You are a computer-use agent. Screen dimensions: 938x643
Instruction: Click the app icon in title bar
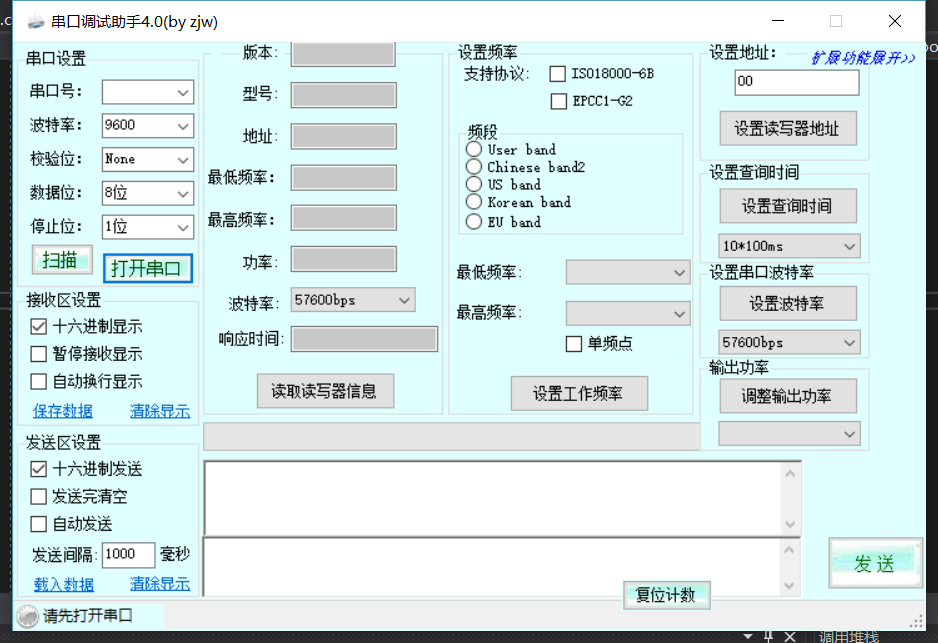point(36,22)
